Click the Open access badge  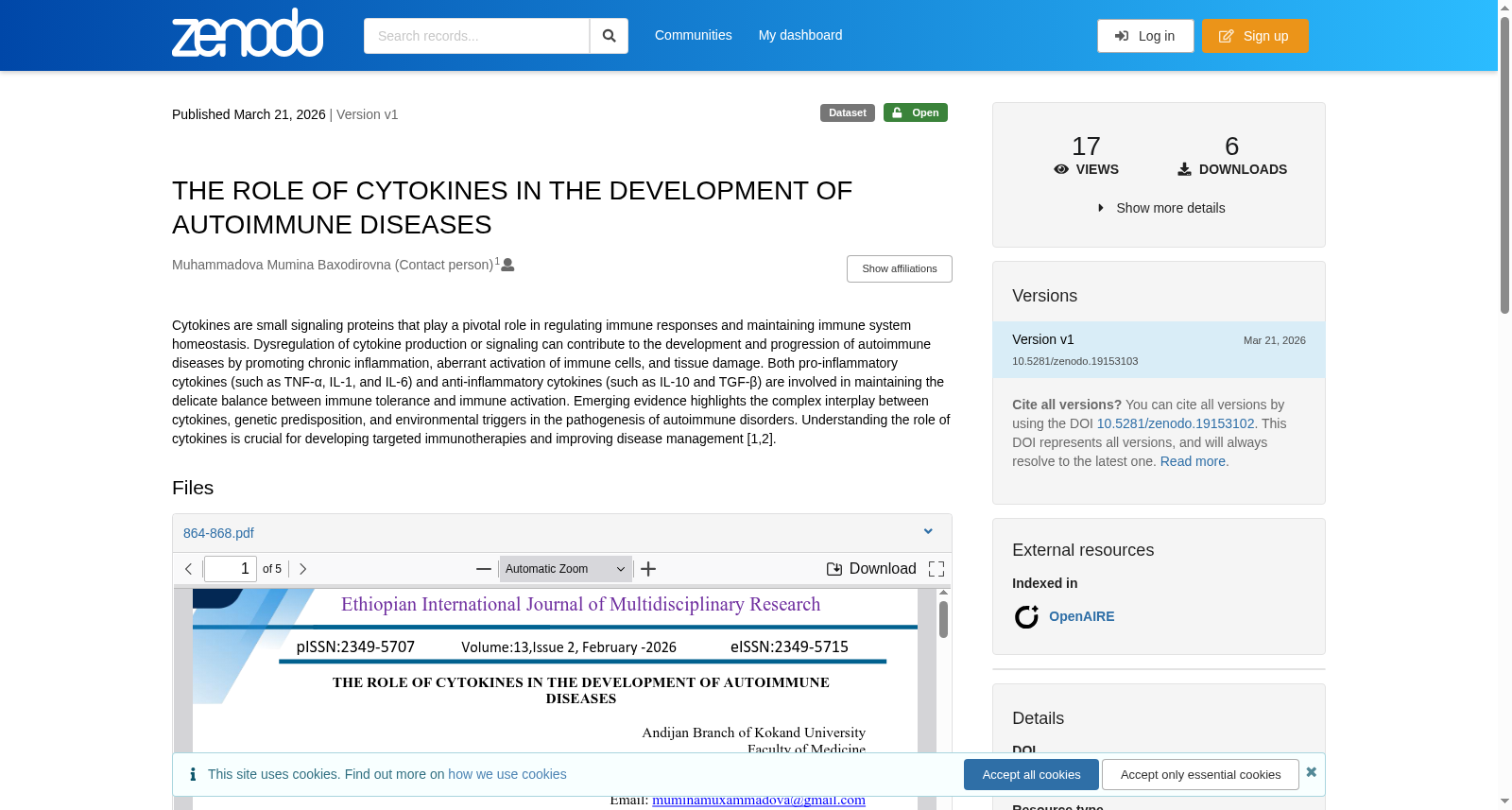pyautogui.click(x=916, y=112)
